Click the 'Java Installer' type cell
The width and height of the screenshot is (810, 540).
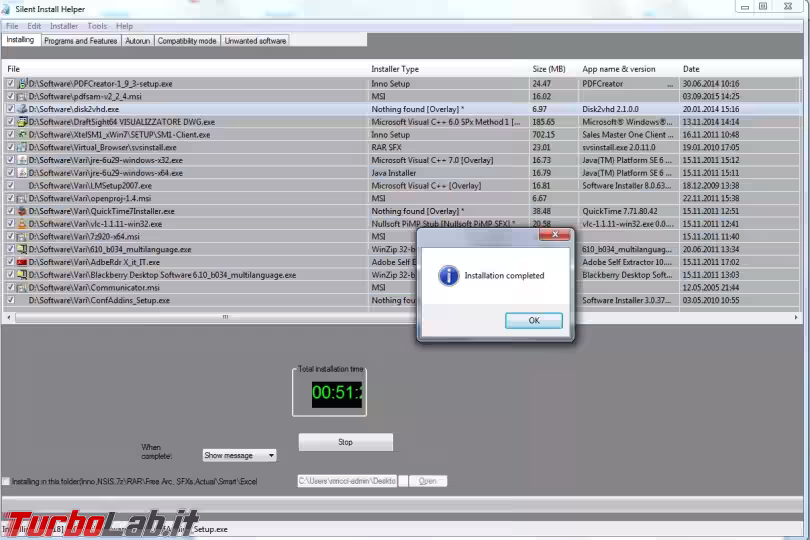394,173
